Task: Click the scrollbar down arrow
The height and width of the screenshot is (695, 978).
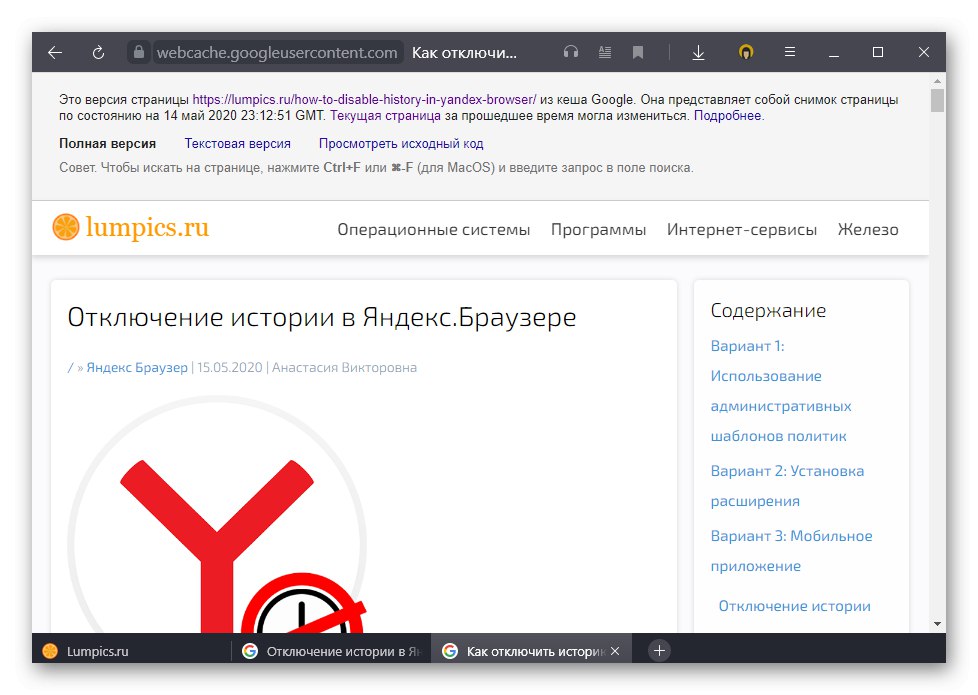Action: pos(937,623)
